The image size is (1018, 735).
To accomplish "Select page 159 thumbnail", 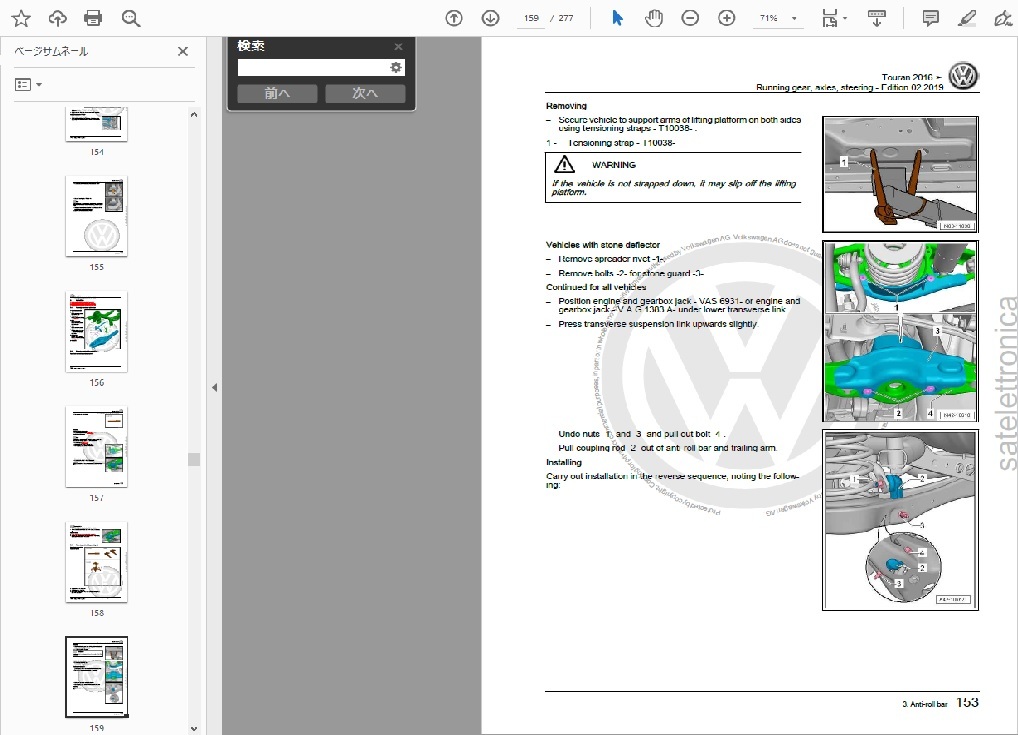I will click(x=96, y=677).
